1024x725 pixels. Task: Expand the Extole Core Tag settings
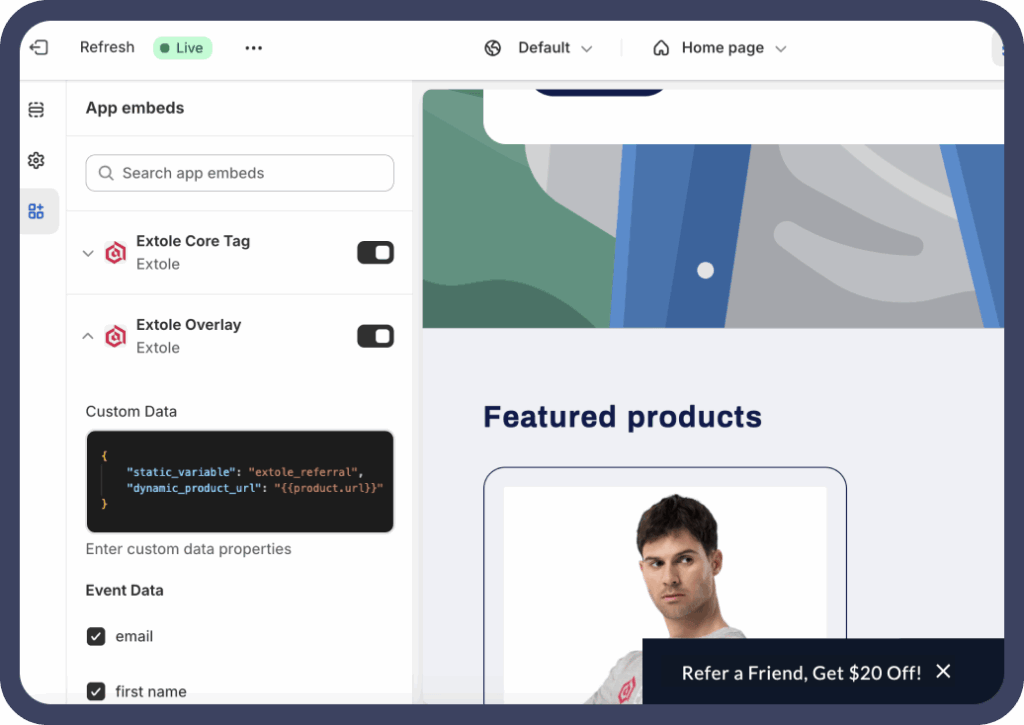tap(87, 252)
